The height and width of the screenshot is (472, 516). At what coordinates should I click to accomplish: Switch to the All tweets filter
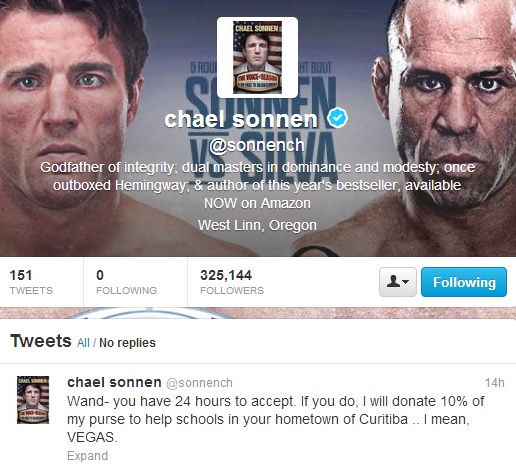click(83, 343)
